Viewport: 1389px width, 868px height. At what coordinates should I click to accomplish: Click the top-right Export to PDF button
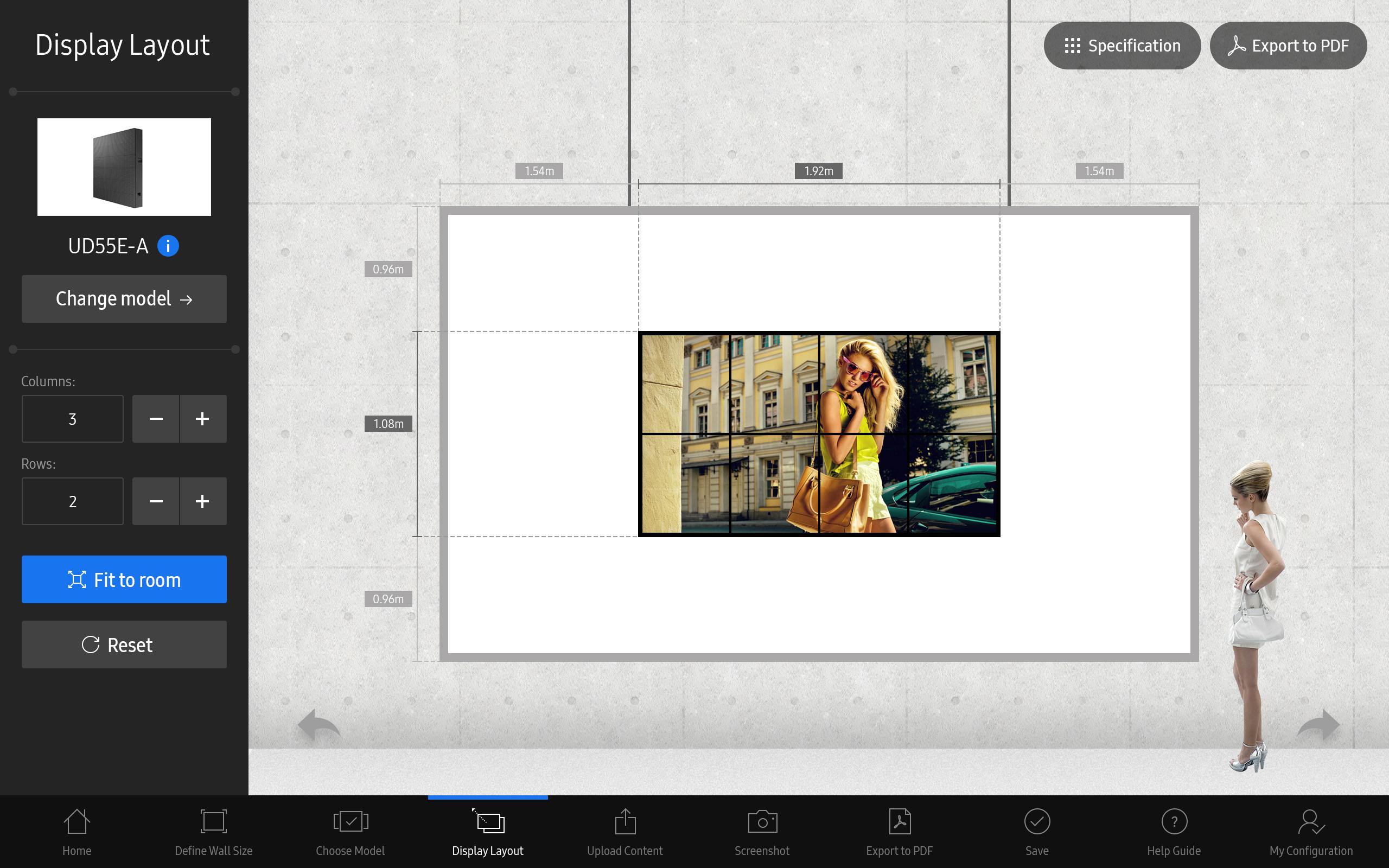click(x=1288, y=46)
